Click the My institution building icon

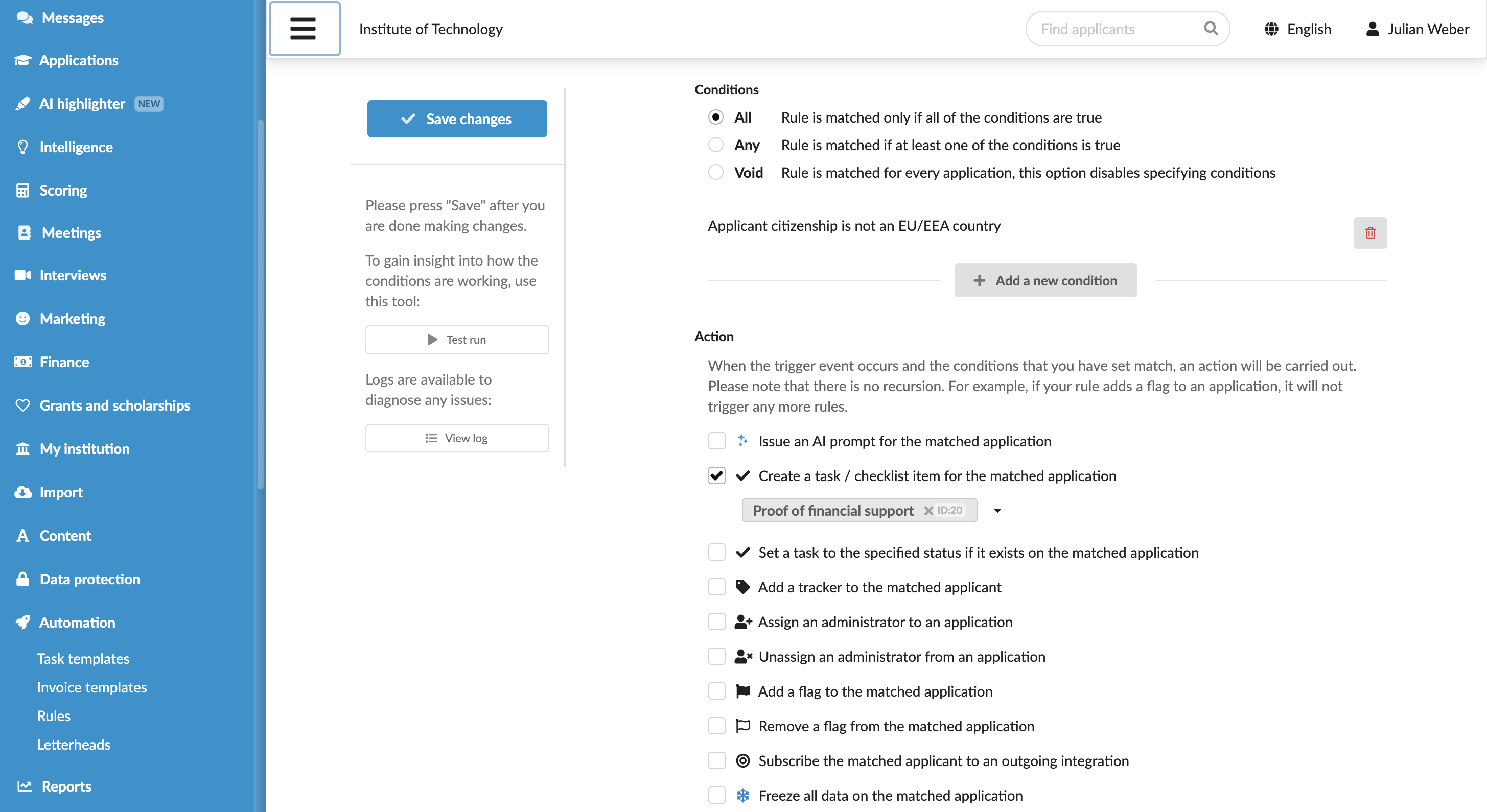(x=22, y=449)
